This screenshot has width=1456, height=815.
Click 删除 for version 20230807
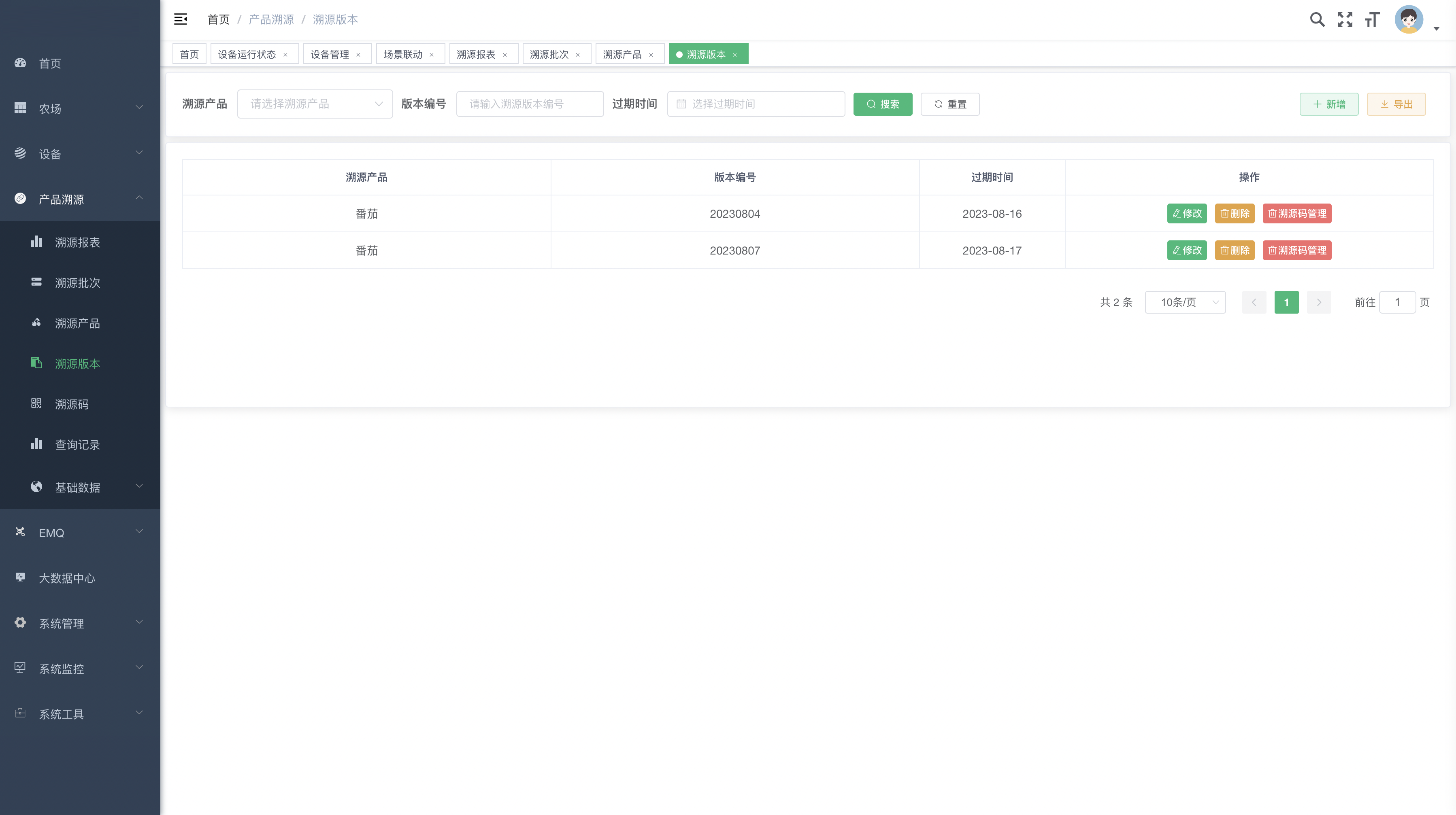(x=1235, y=250)
